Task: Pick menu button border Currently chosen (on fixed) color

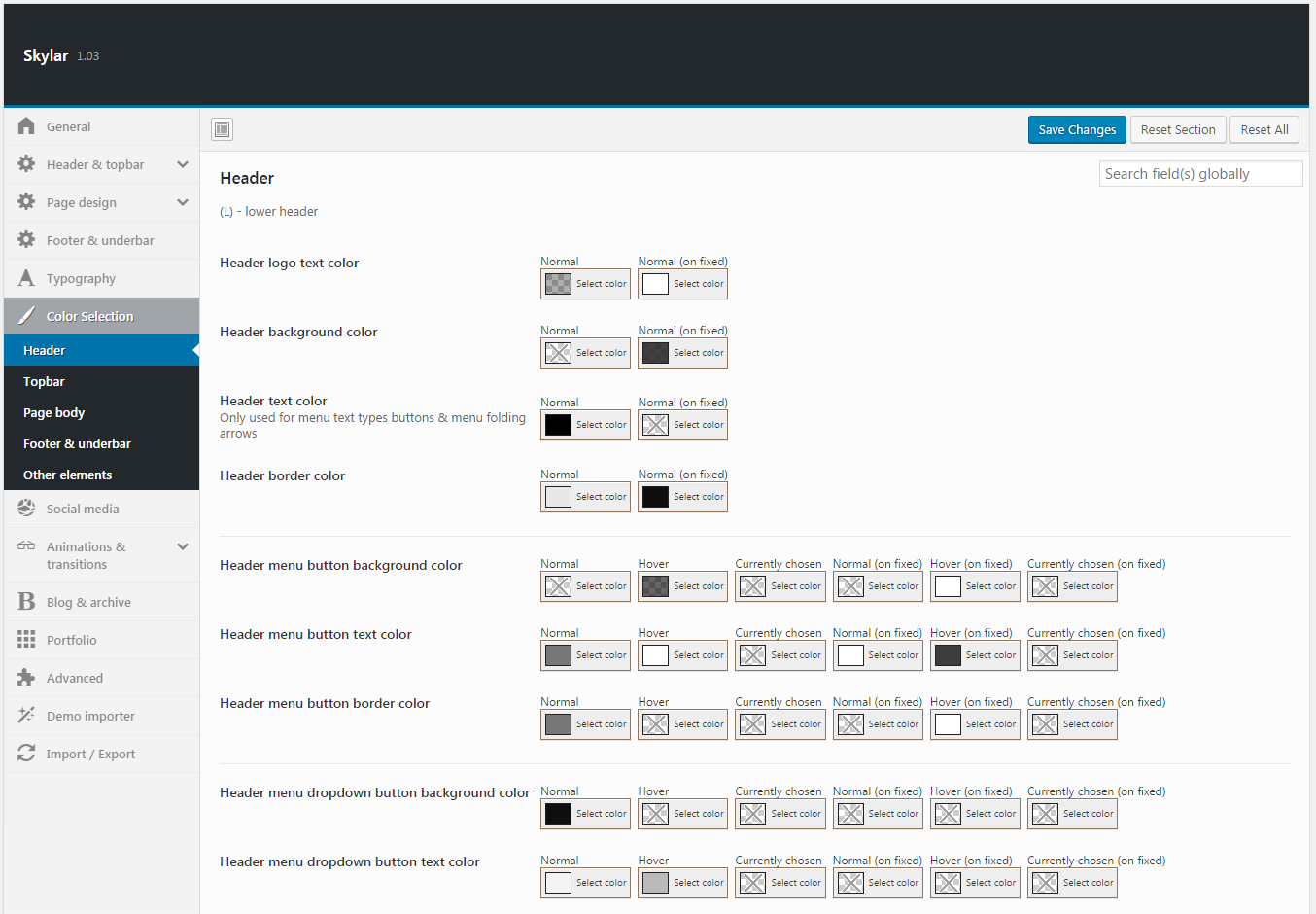Action: pyautogui.click(x=1072, y=724)
